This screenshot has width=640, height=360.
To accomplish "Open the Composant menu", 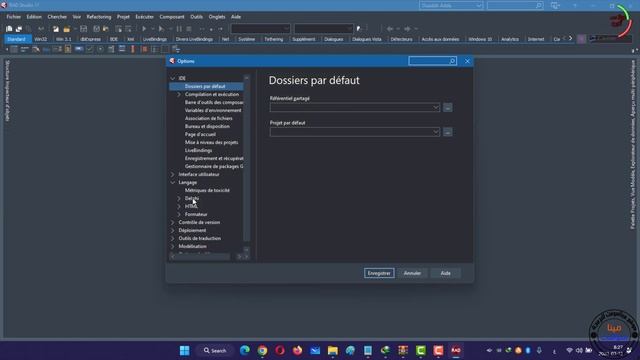I will point(172,17).
